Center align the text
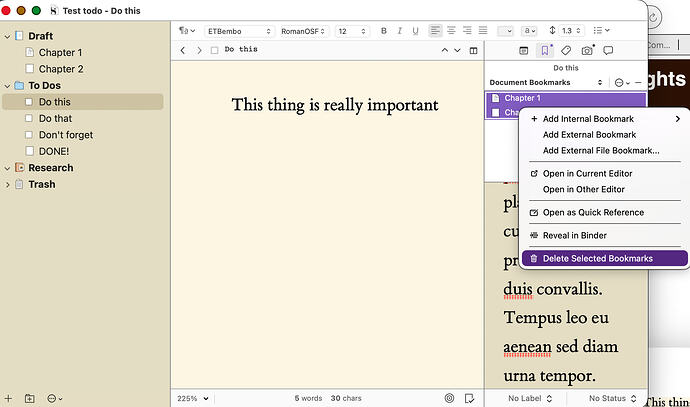The width and height of the screenshot is (690, 407). pyautogui.click(x=451, y=30)
